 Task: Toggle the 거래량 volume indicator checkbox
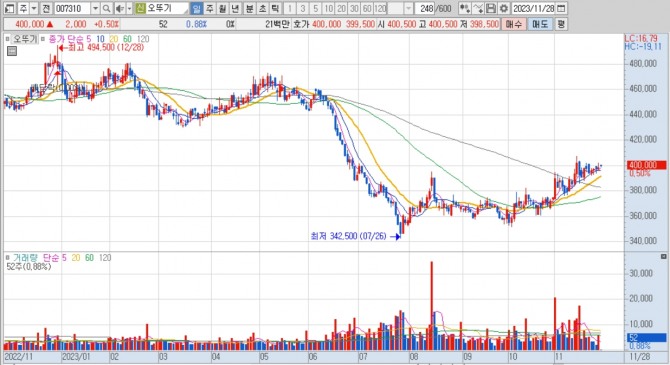click(x=8, y=257)
